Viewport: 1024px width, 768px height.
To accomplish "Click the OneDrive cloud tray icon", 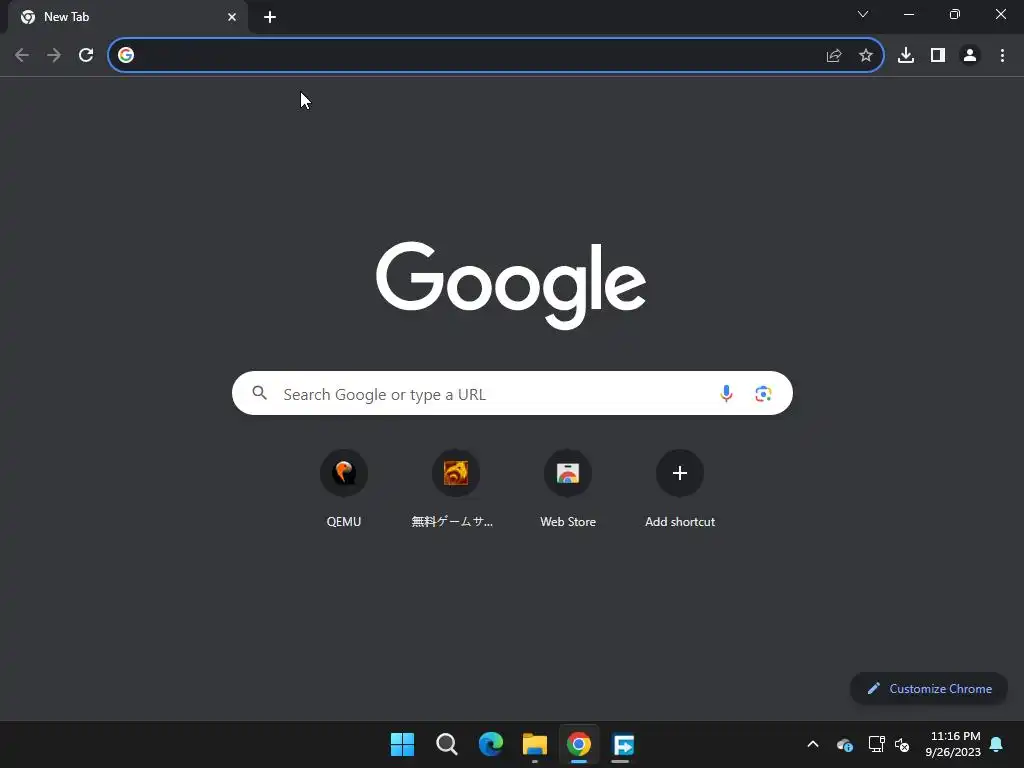I will (844, 744).
